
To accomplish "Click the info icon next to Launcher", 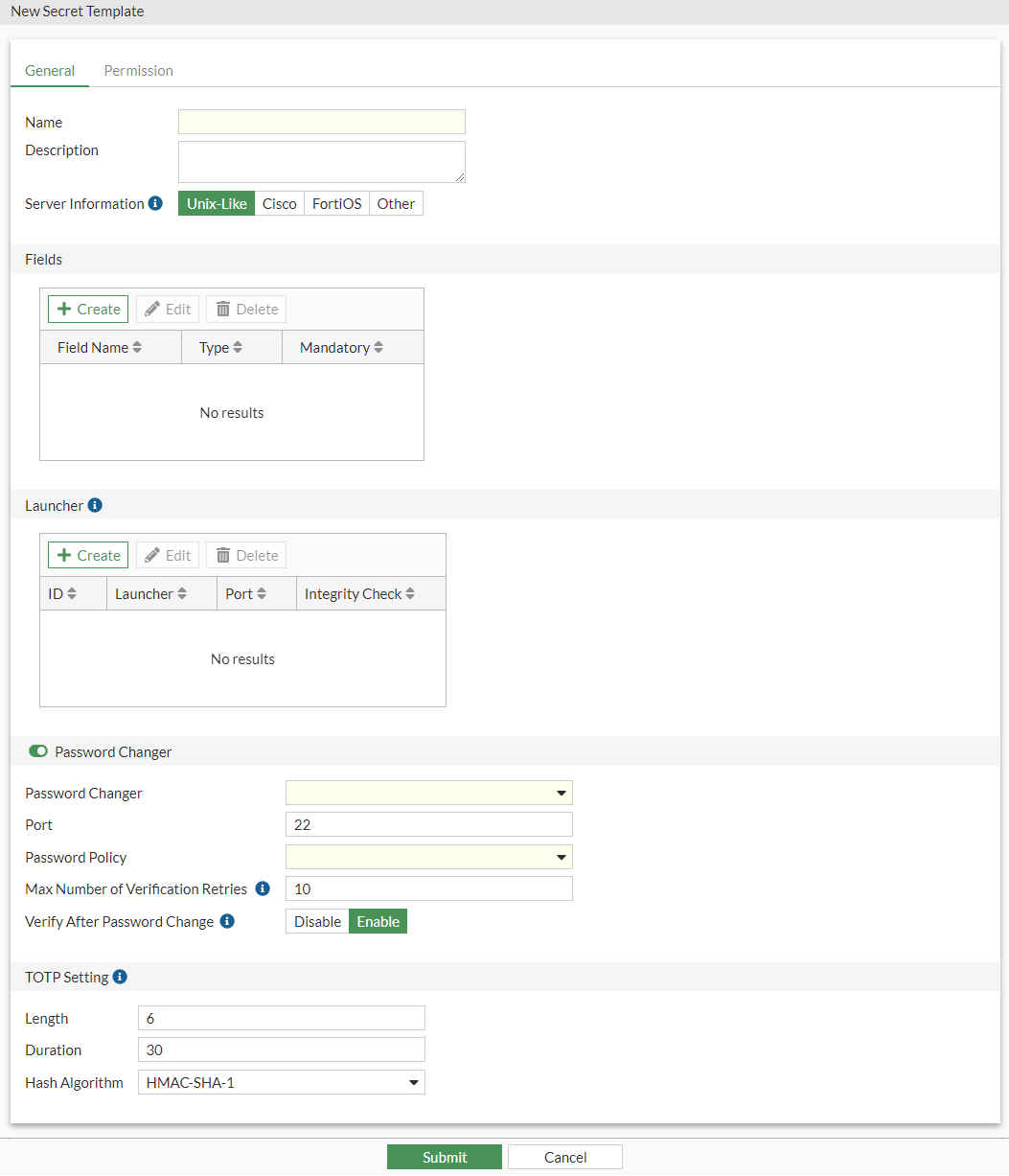I will [x=95, y=505].
